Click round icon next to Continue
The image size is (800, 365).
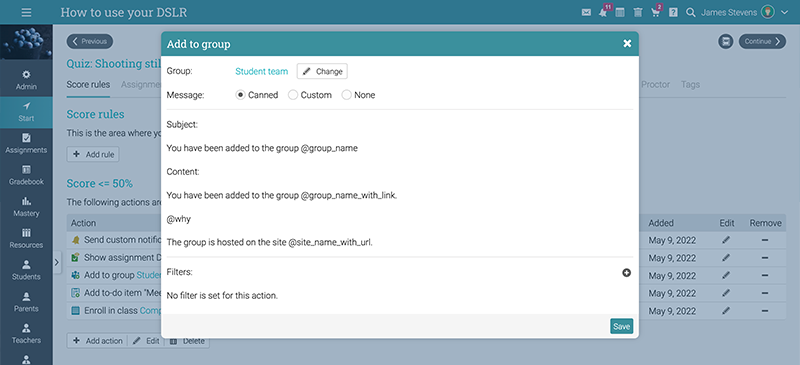[x=726, y=41]
